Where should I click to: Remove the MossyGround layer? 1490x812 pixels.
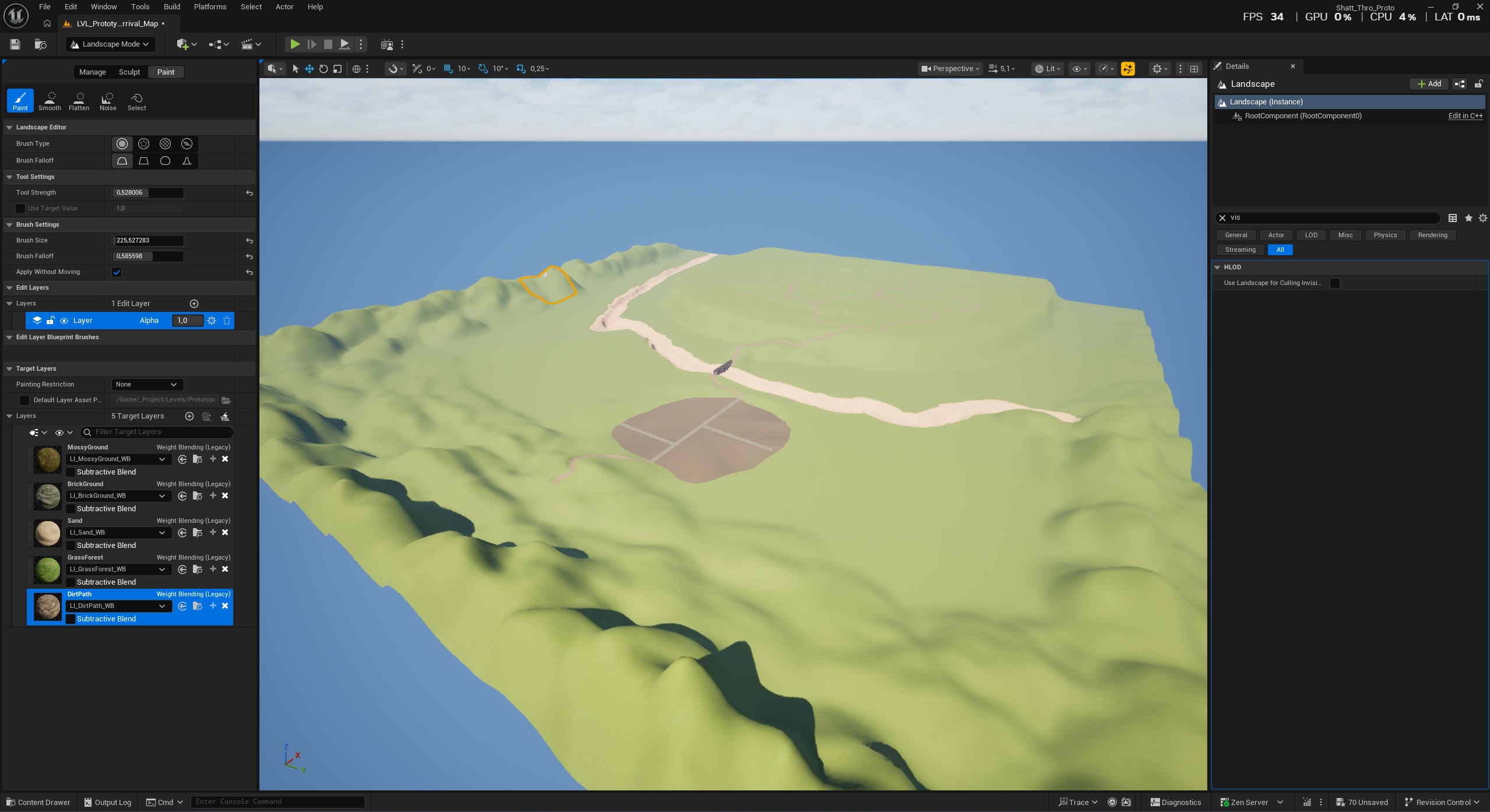tap(225, 459)
